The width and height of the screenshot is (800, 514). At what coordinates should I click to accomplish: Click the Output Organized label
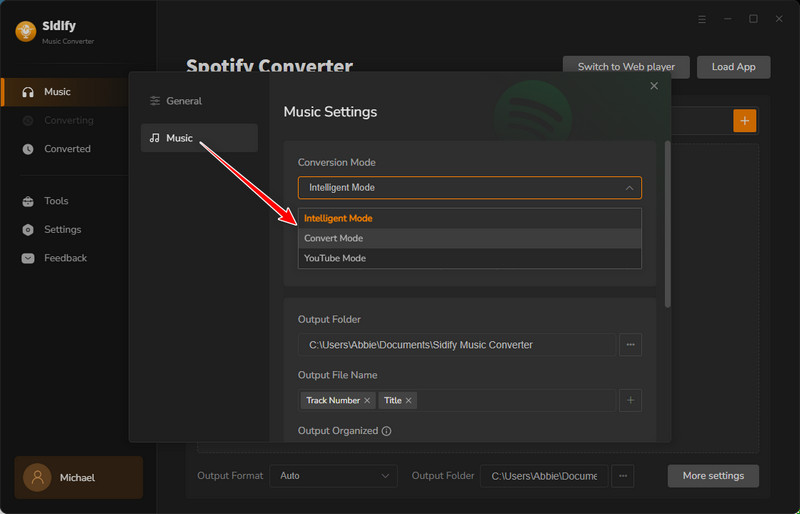338,431
